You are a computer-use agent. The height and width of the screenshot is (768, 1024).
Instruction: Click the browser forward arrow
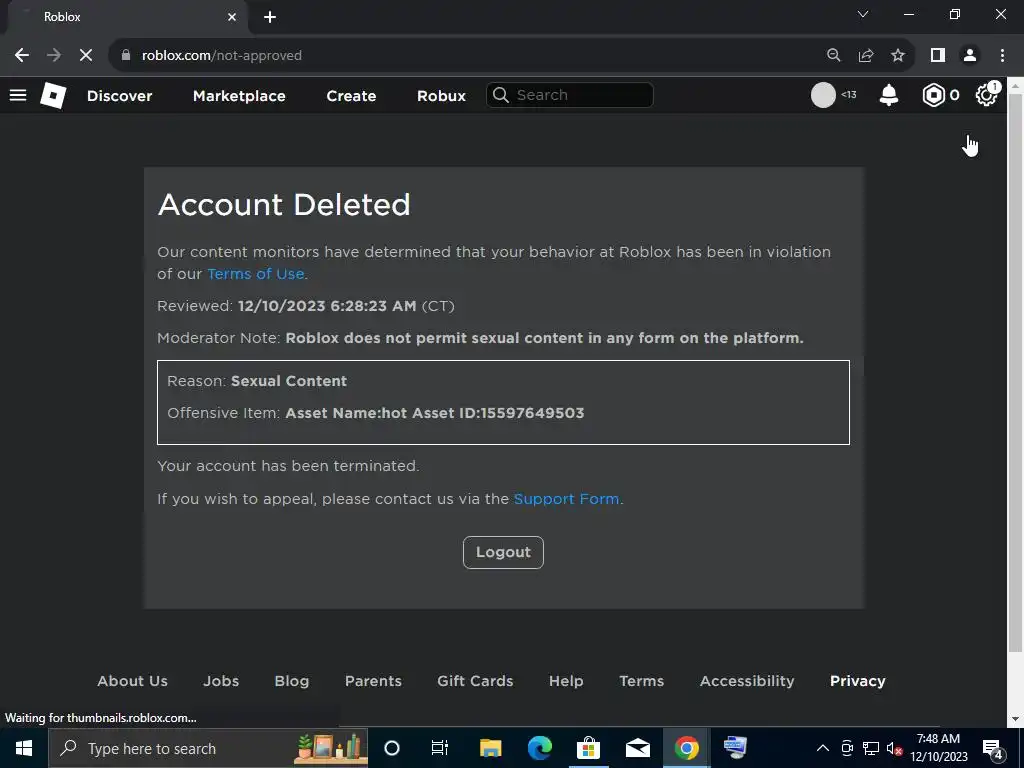54,56
